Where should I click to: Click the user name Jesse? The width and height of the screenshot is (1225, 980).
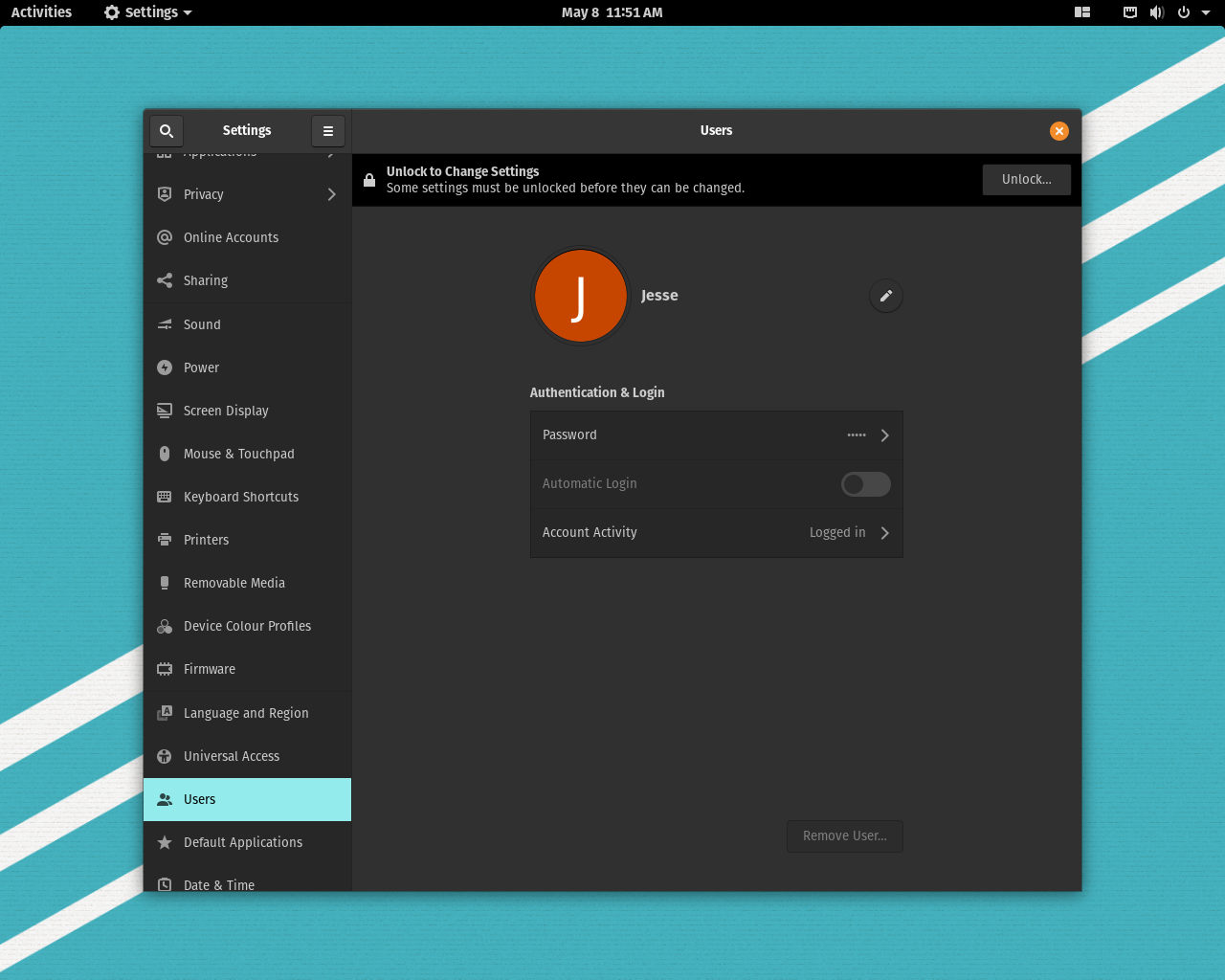pyautogui.click(x=659, y=296)
